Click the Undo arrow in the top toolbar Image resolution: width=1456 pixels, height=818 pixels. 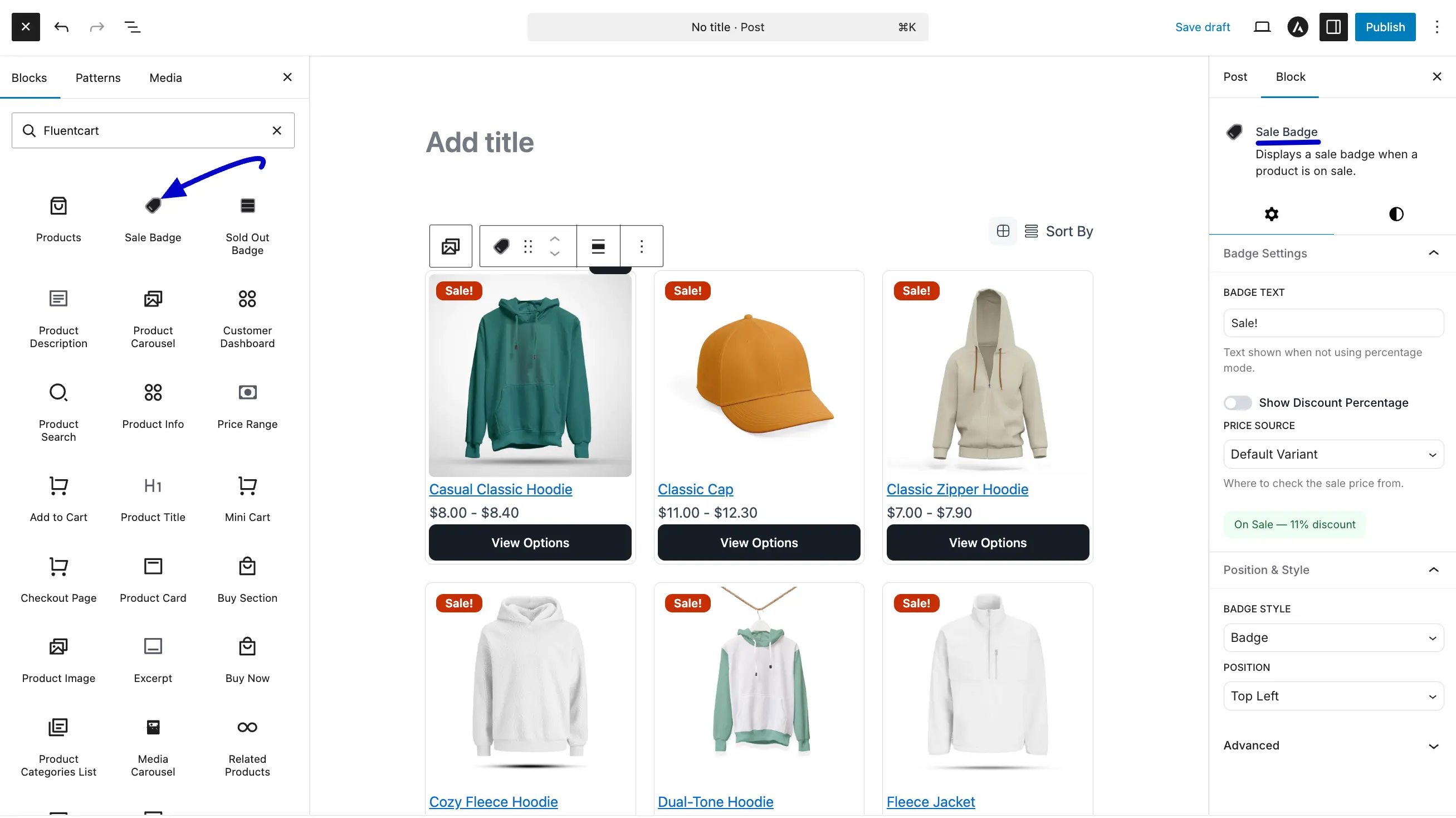click(62, 27)
